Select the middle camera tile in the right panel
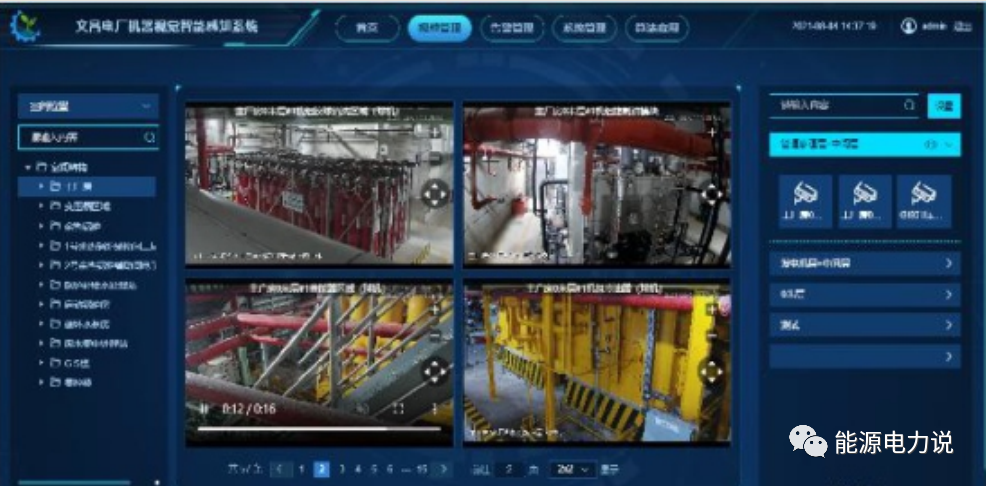The image size is (986, 486). [865, 201]
